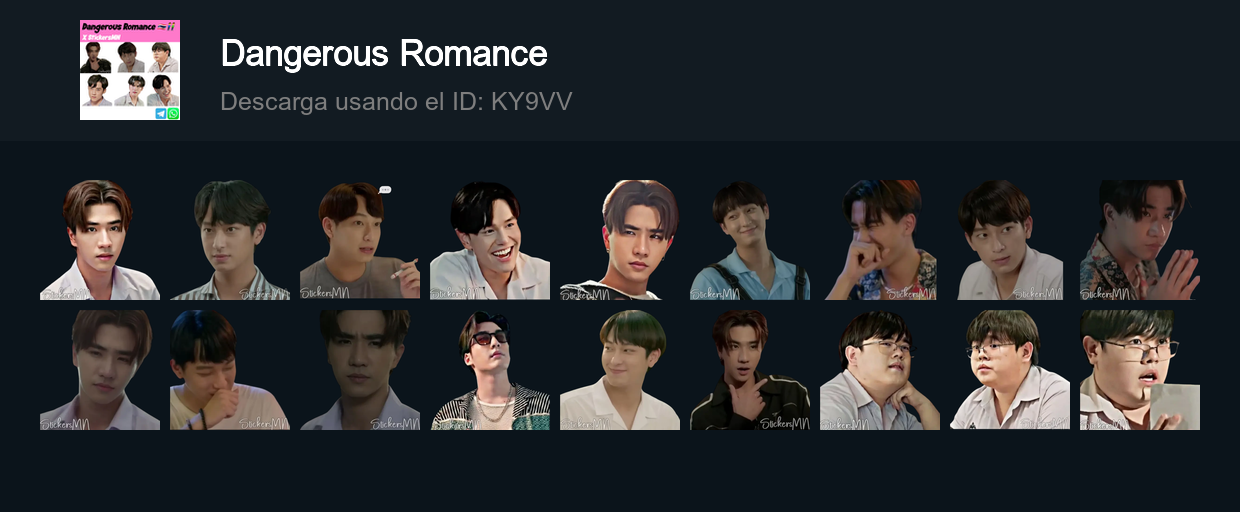This screenshot has width=1240, height=512.
Task: Select the Dangerous Romance title text
Action: tap(384, 54)
